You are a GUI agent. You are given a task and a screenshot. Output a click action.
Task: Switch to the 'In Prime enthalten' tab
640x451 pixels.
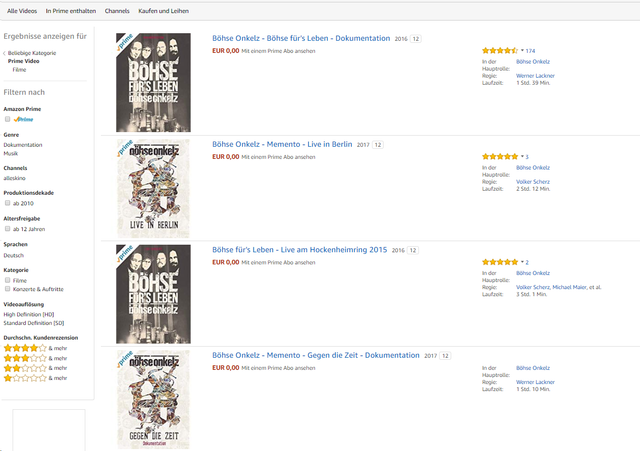70,10
